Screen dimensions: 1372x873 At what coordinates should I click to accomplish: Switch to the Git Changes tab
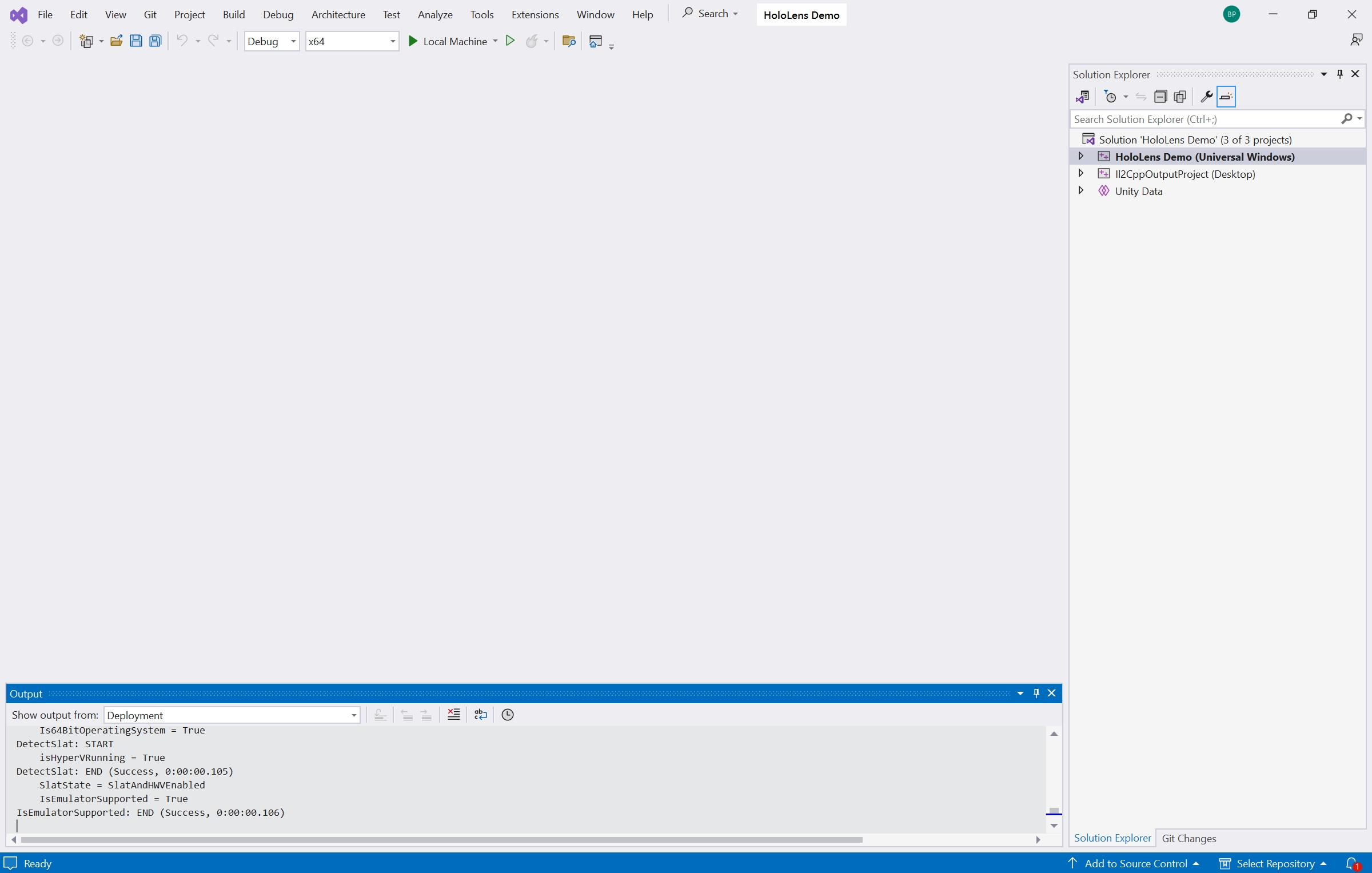click(1188, 838)
